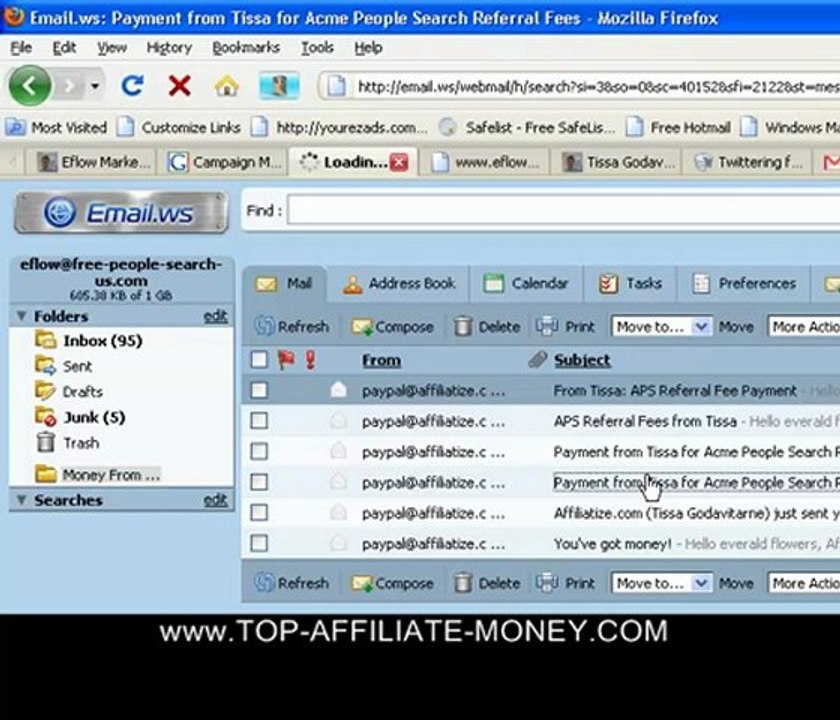Image resolution: width=840 pixels, height=720 pixels.
Task: Stop loading with the red X icon
Action: [x=179, y=86]
